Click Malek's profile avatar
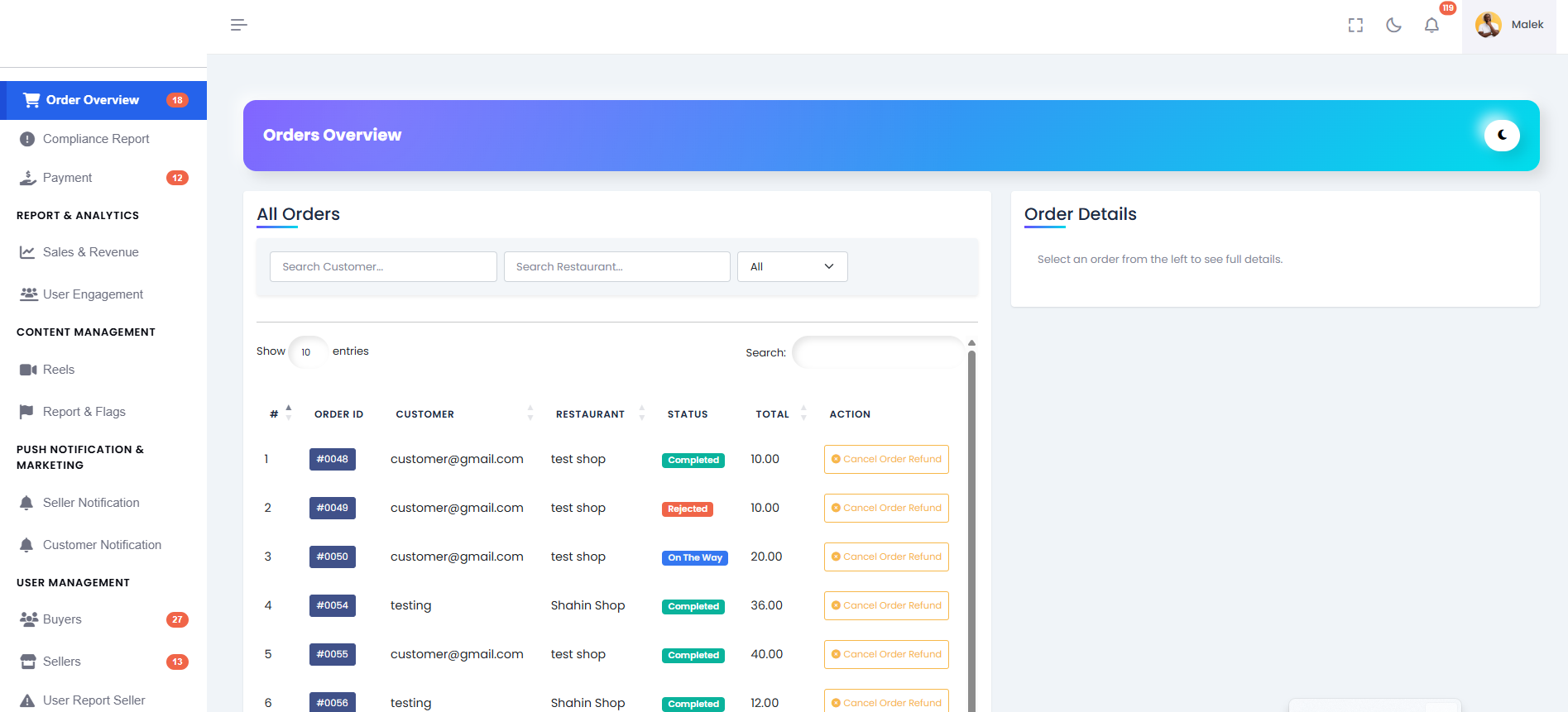This screenshot has height=712, width=1568. (x=1489, y=25)
